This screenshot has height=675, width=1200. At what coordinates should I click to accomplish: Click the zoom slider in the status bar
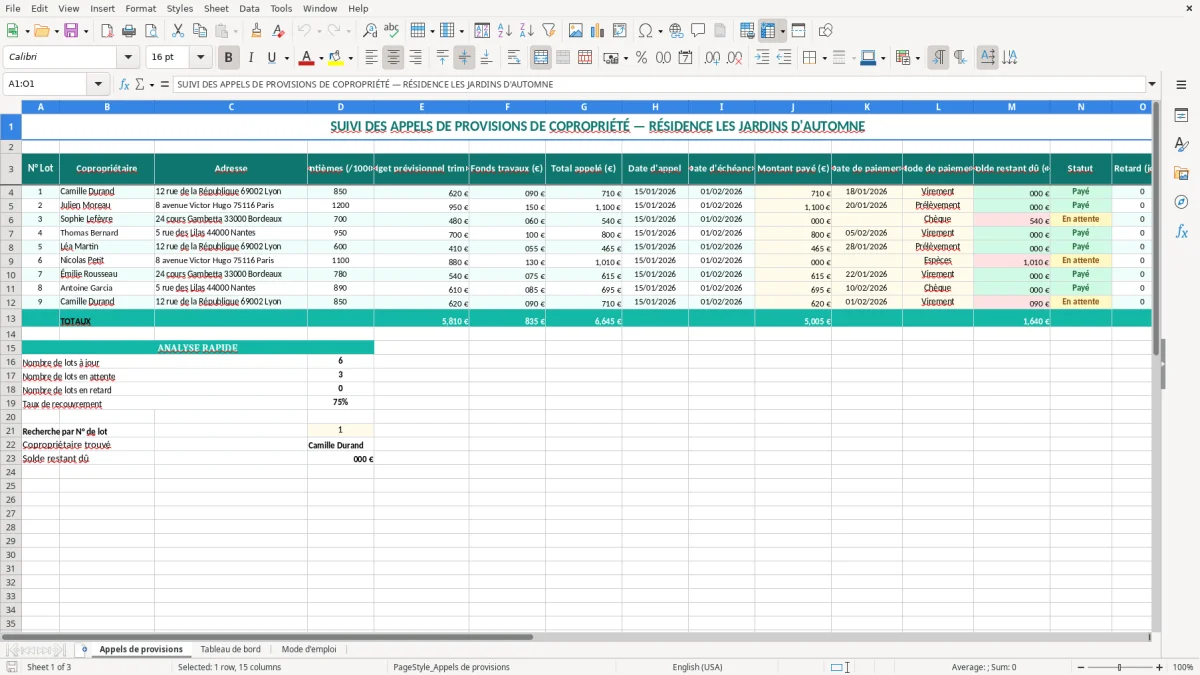[1119, 667]
